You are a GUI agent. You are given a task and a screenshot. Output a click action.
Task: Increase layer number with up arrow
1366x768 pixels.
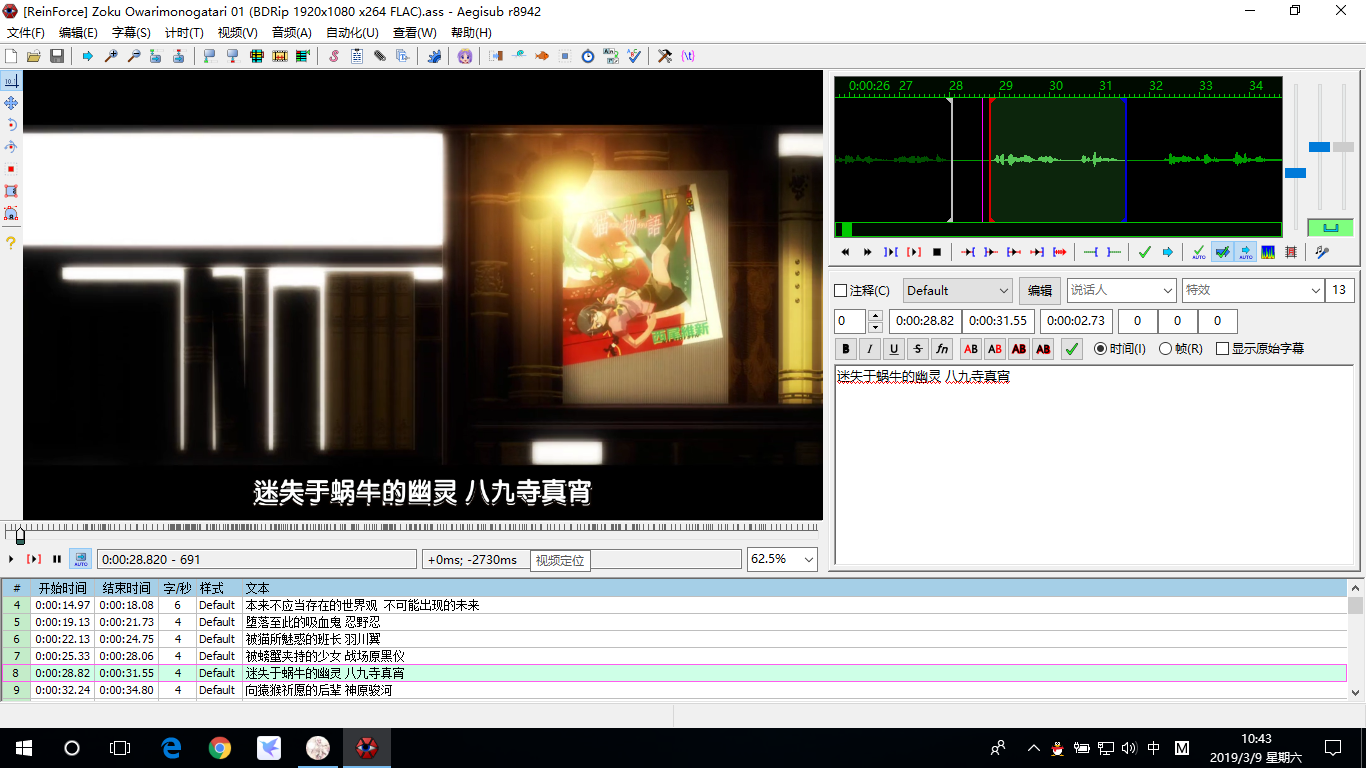875,316
